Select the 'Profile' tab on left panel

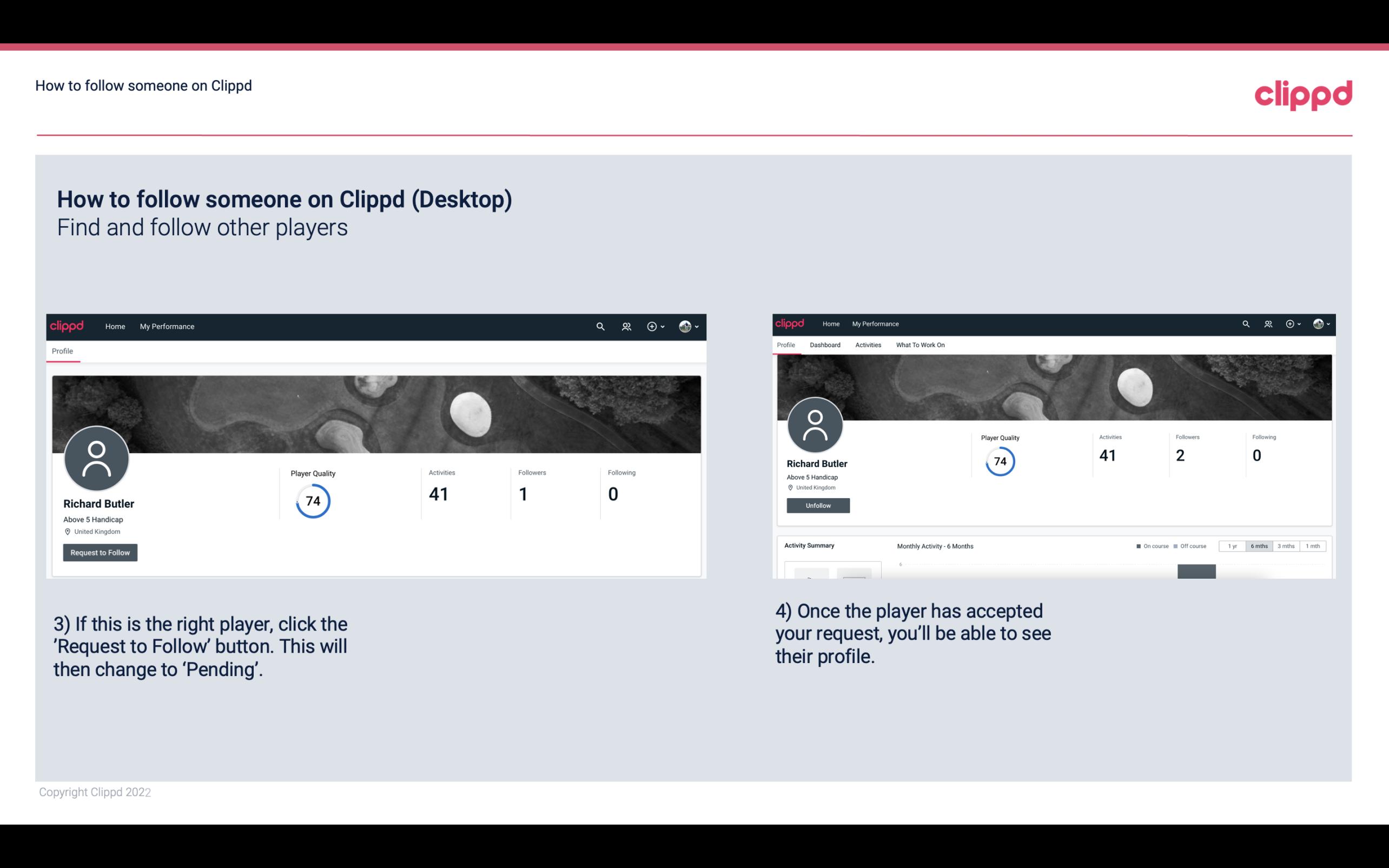pos(61,351)
